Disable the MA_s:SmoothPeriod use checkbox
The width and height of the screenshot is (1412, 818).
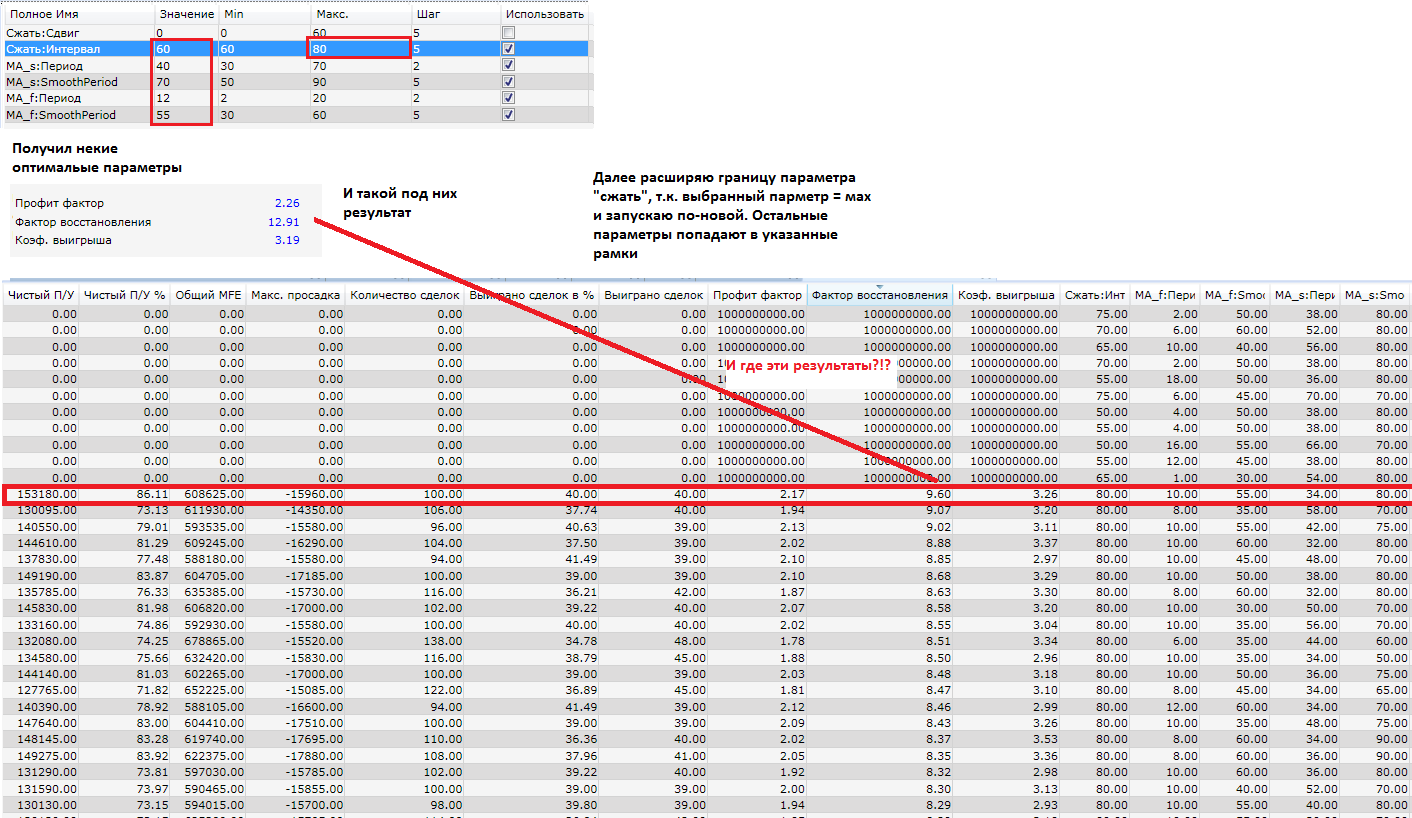coord(508,81)
